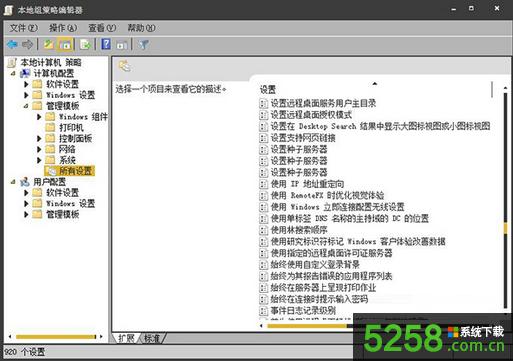513x361 pixels.
Task: Expand the Windows 组件 node
Action: pyautogui.click(x=39, y=117)
